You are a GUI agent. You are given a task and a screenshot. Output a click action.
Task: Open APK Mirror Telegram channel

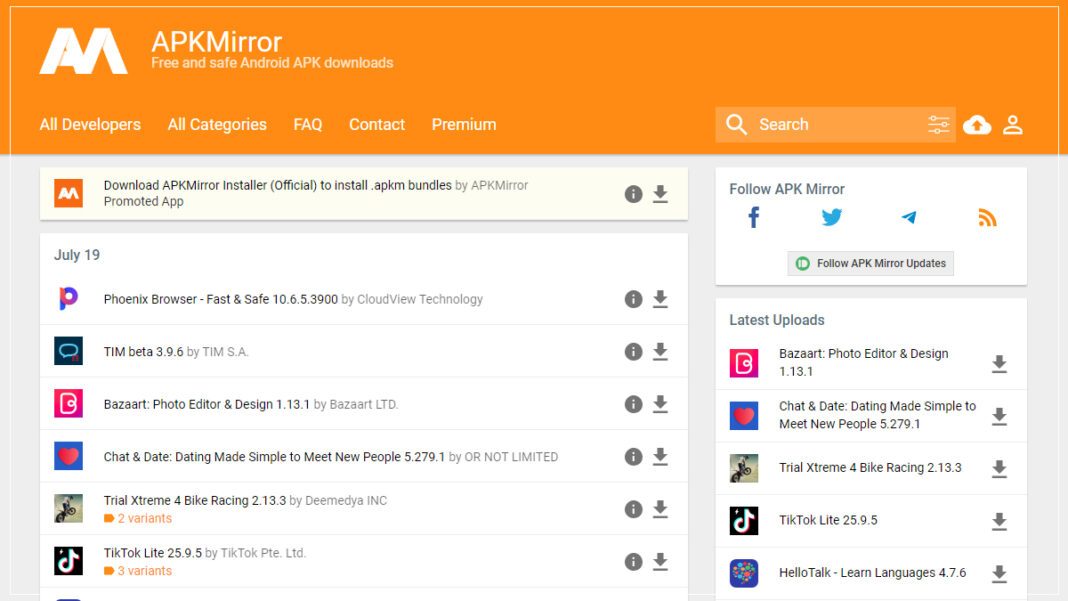[x=909, y=218]
